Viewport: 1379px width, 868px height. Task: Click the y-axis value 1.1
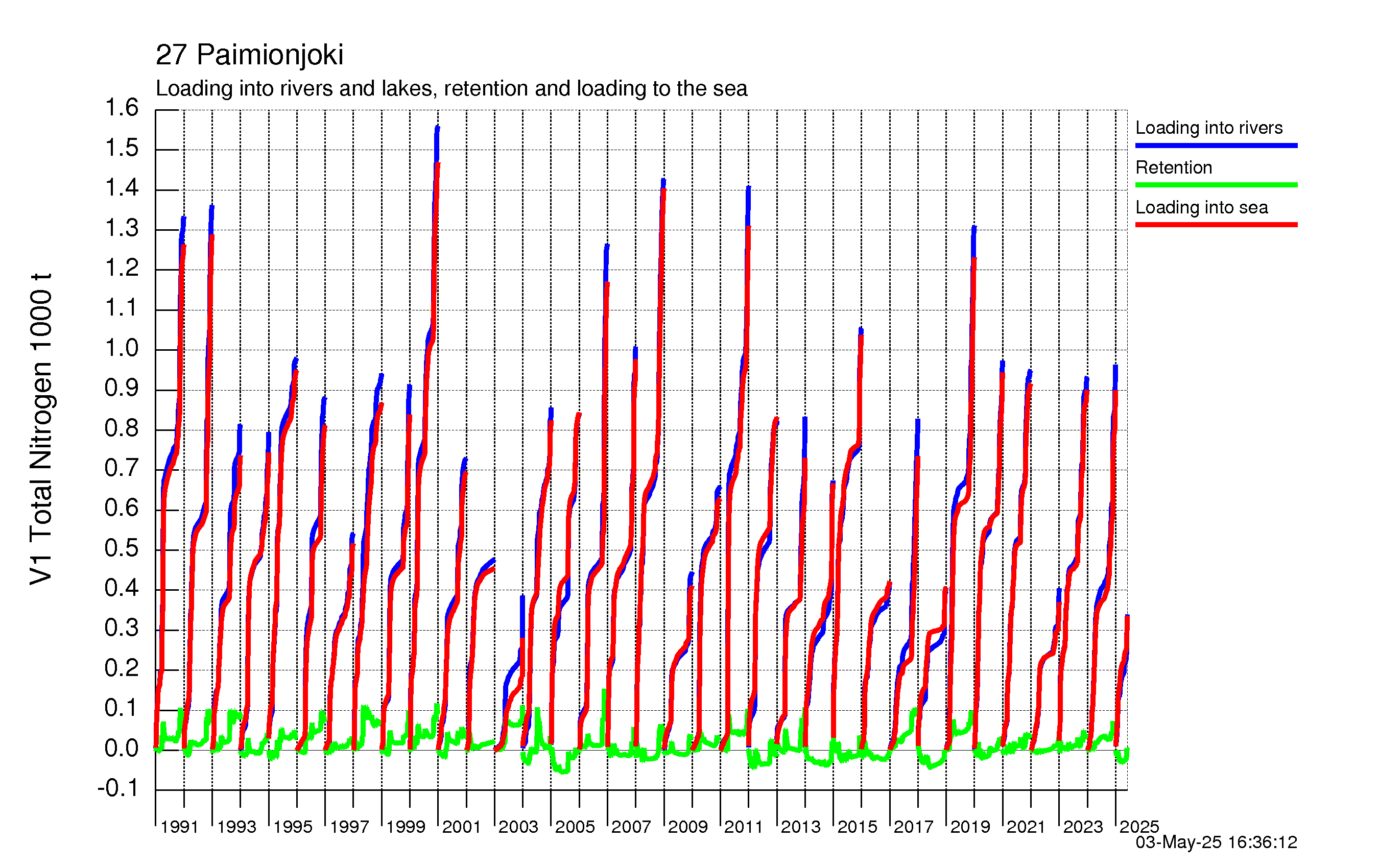(x=122, y=308)
